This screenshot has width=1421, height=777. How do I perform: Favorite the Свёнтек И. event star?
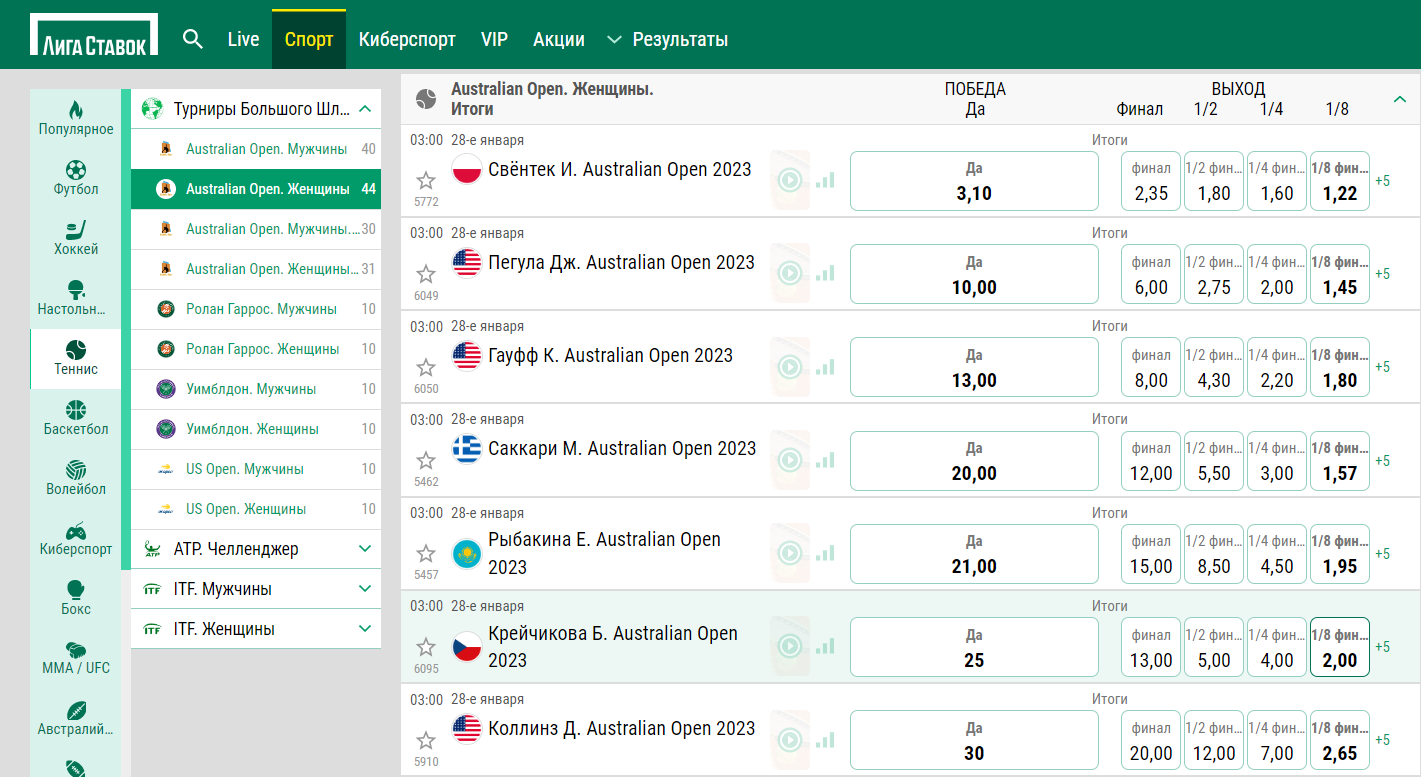tap(426, 180)
